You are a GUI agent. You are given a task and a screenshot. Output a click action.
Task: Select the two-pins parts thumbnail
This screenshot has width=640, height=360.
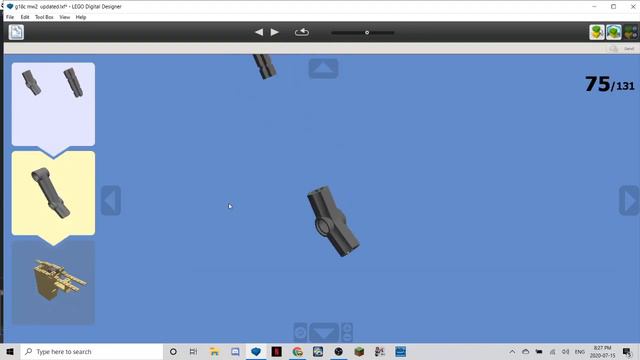coord(53,104)
